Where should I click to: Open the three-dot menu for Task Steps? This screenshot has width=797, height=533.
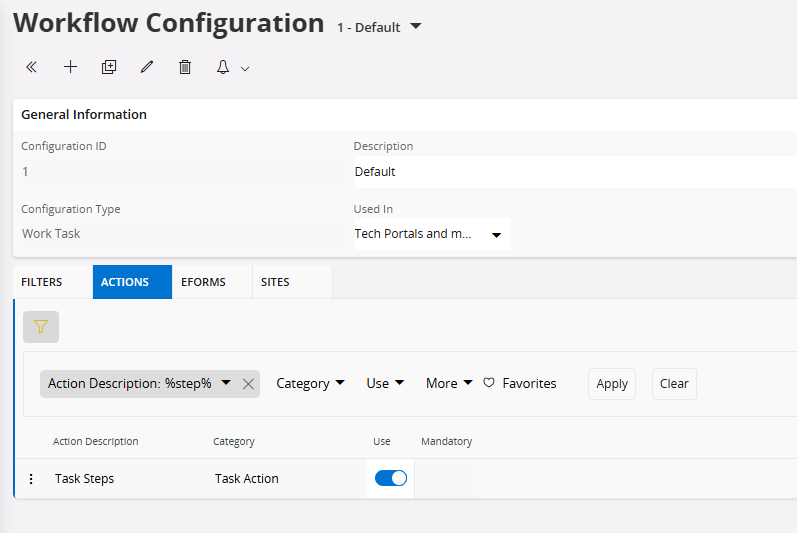tap(31, 479)
